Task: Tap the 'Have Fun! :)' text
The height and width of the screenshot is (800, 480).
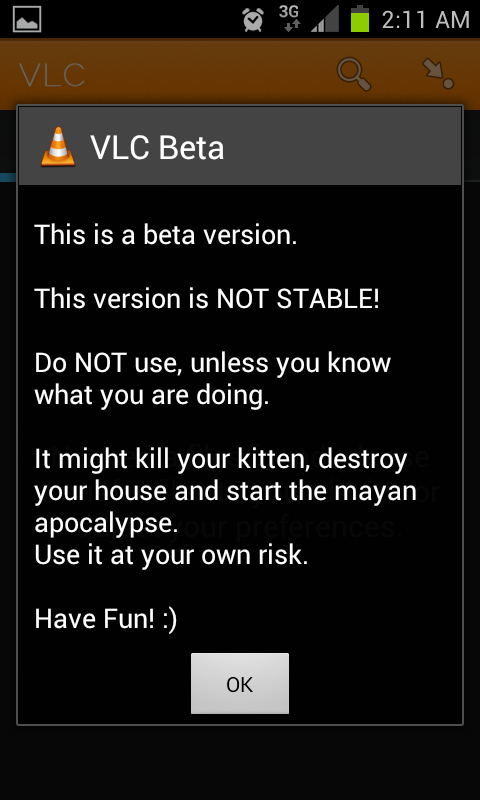Action: [x=106, y=619]
